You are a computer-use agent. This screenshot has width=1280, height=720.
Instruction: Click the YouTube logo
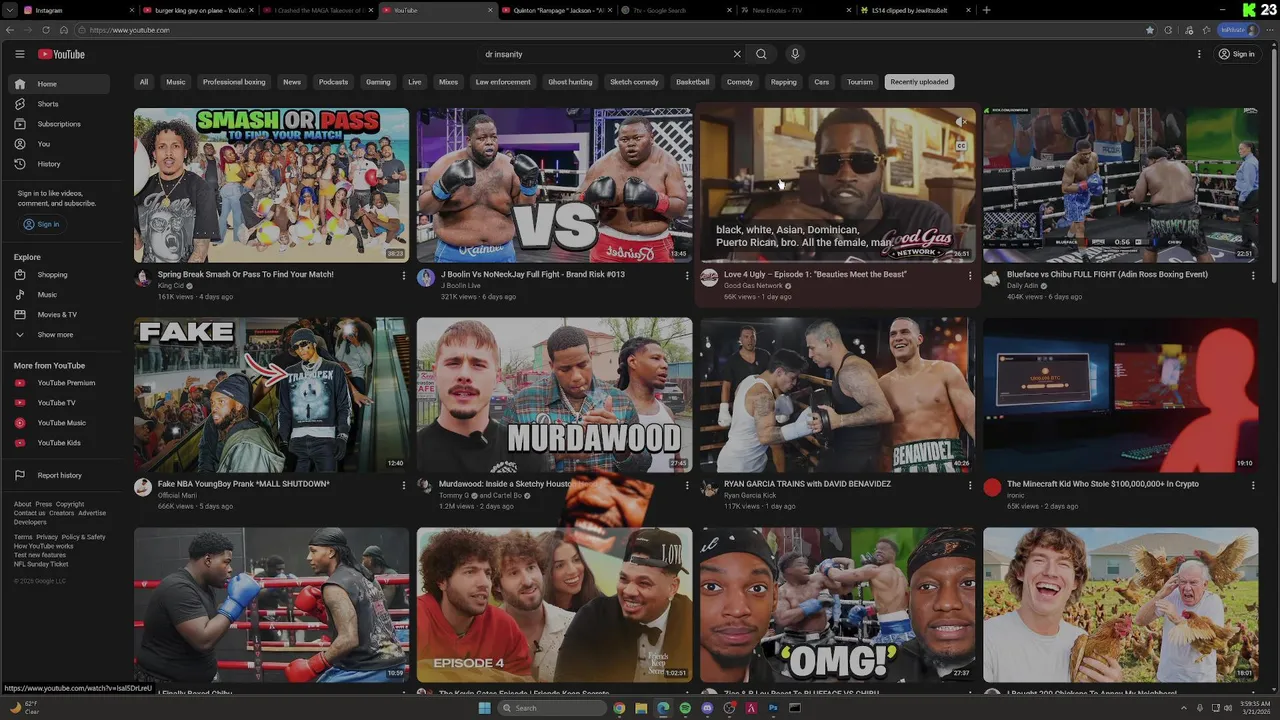(x=61, y=54)
